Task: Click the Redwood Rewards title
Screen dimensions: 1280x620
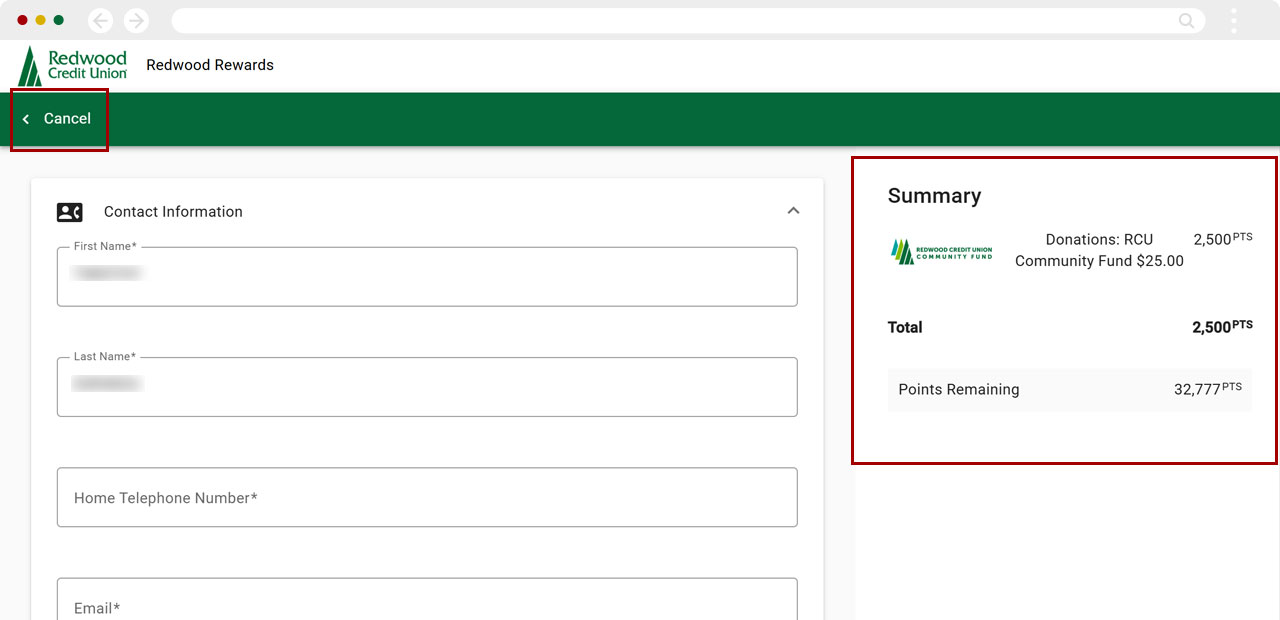Action: tap(210, 65)
